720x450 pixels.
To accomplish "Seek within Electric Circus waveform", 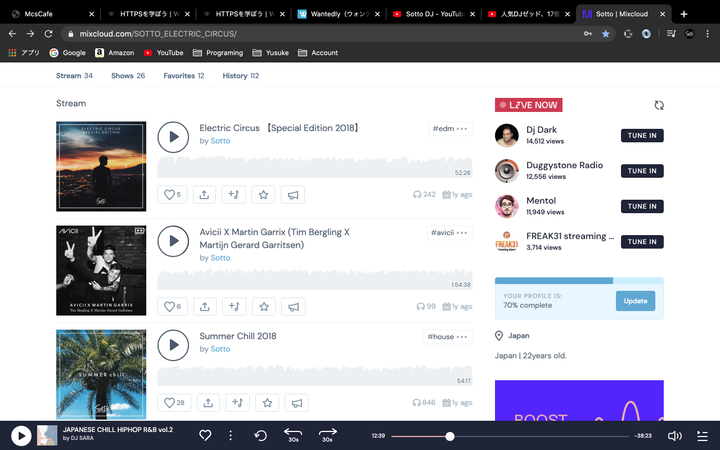I will coord(315,167).
